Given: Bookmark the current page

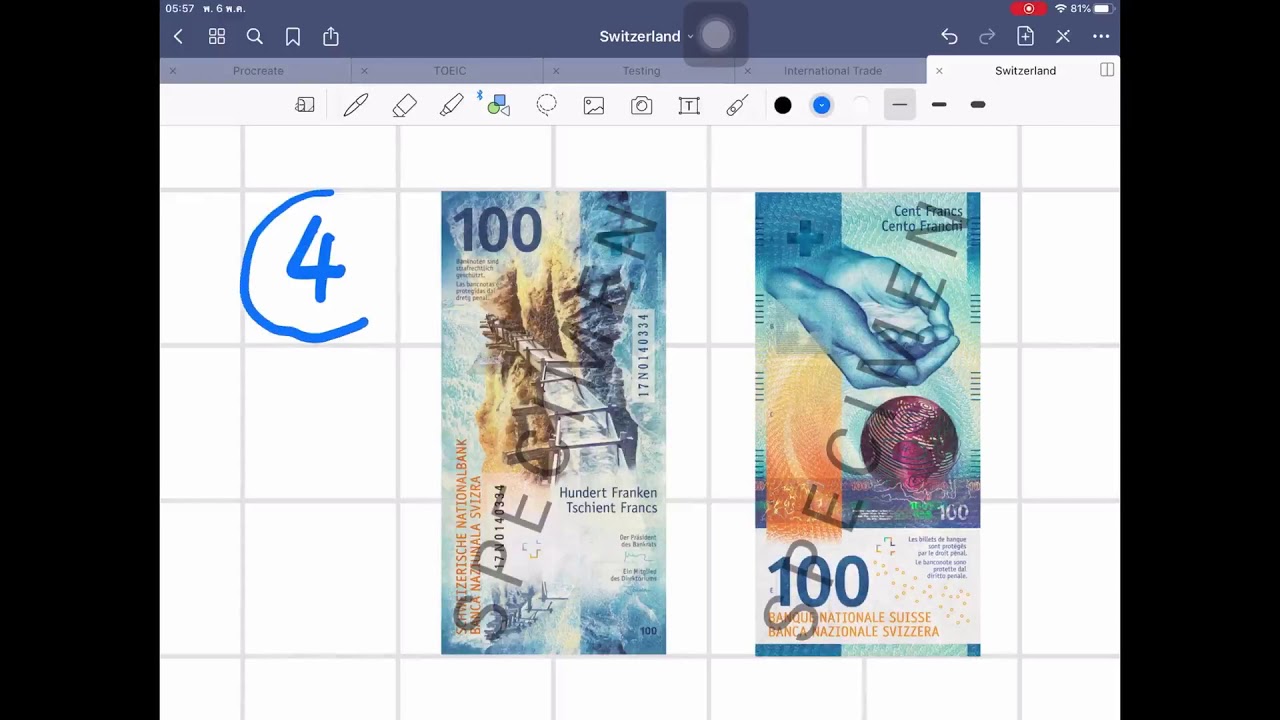Looking at the screenshot, I should 293,37.
